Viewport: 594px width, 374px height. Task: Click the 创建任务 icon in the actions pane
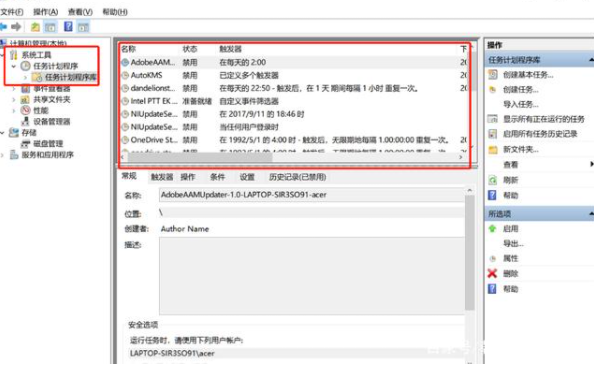[x=492, y=89]
